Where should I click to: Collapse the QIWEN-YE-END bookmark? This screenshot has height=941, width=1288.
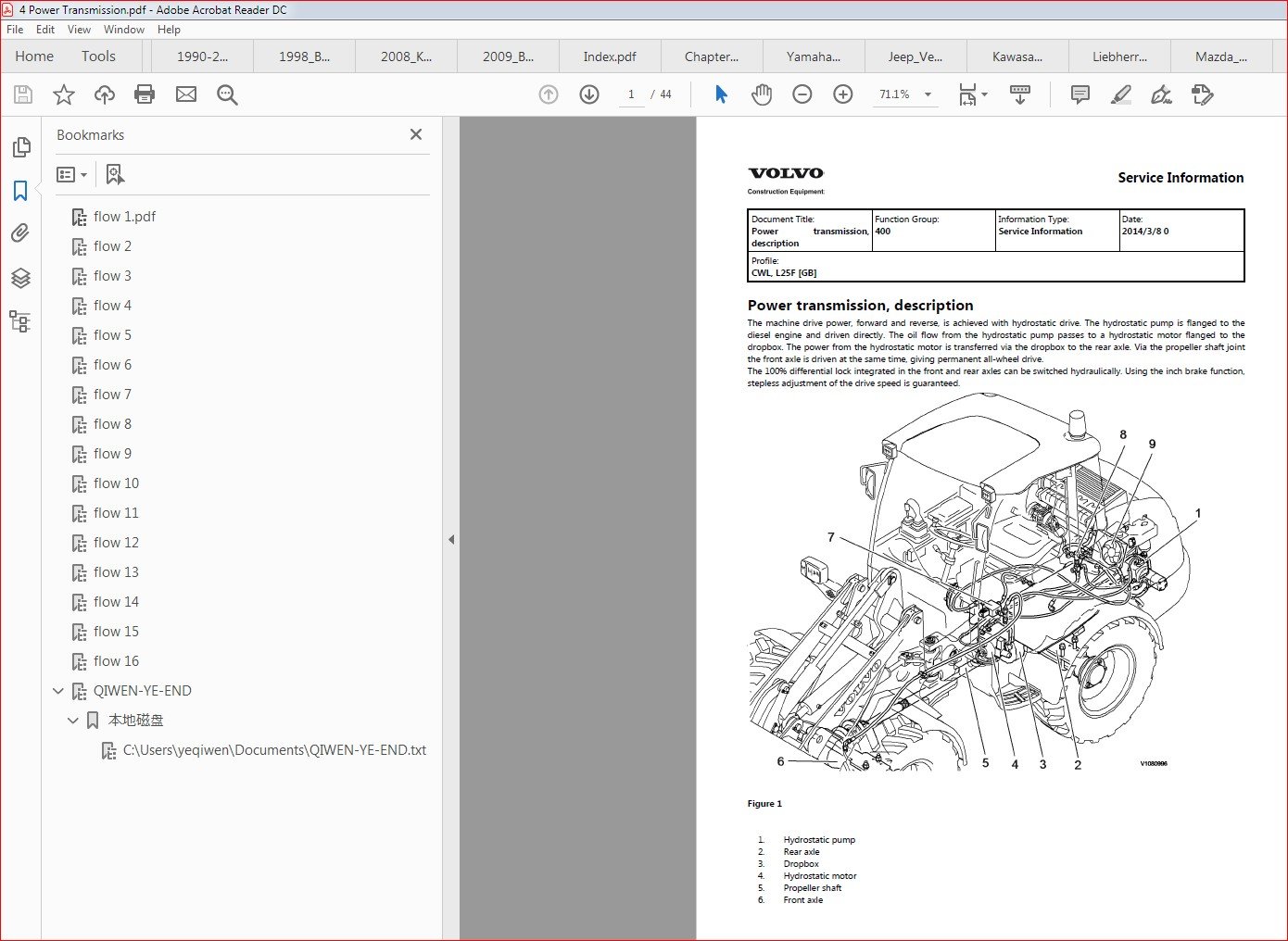tap(58, 691)
